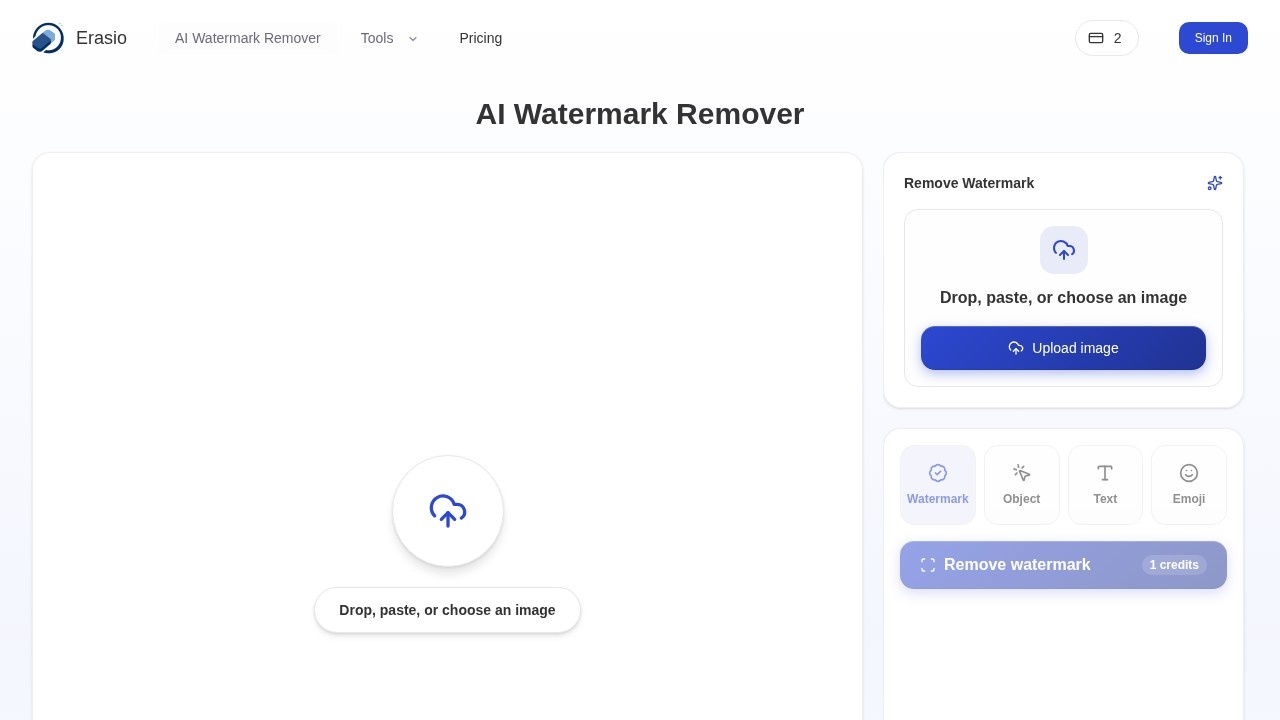Click the Erasio logo icon

tap(48, 38)
